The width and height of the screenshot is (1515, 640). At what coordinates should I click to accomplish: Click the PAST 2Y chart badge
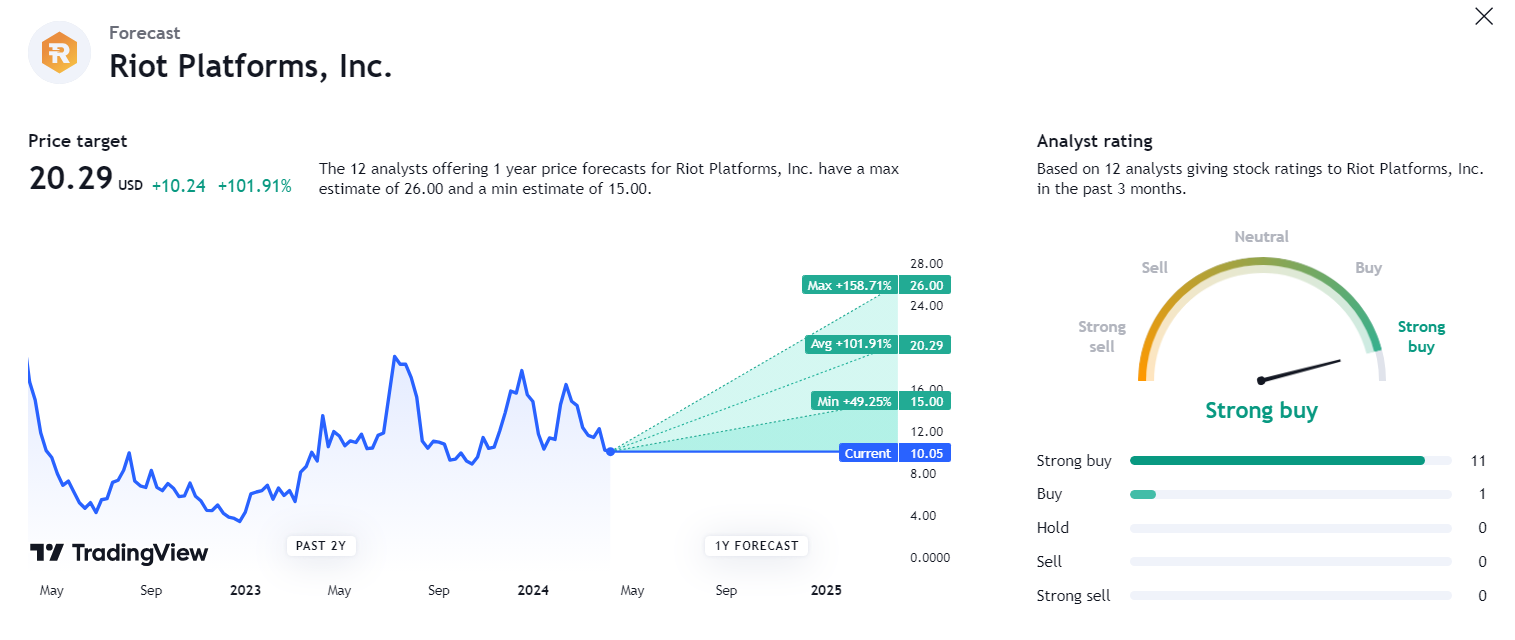(322, 545)
